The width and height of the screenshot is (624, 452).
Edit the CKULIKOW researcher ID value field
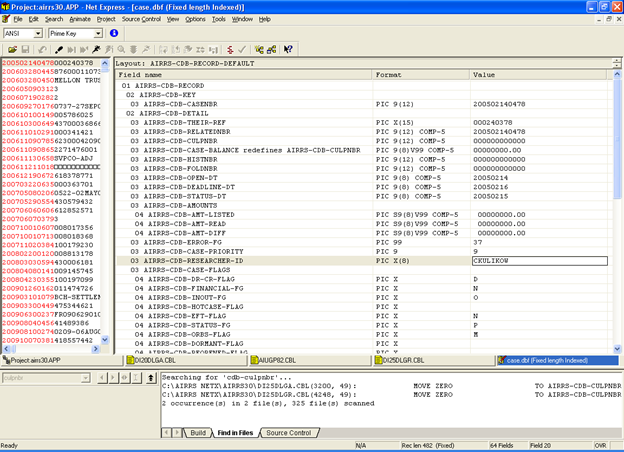538,260
